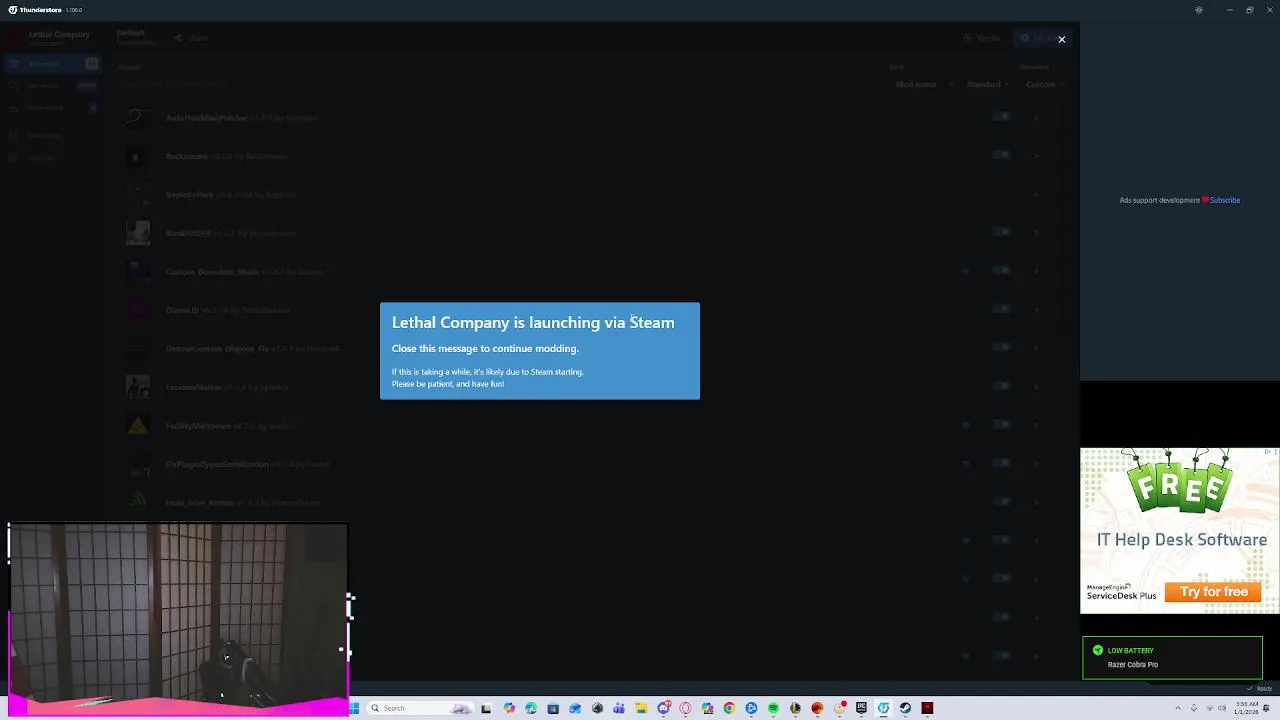
Task: Click the Subscribe link beside ads notice
Action: (1225, 200)
